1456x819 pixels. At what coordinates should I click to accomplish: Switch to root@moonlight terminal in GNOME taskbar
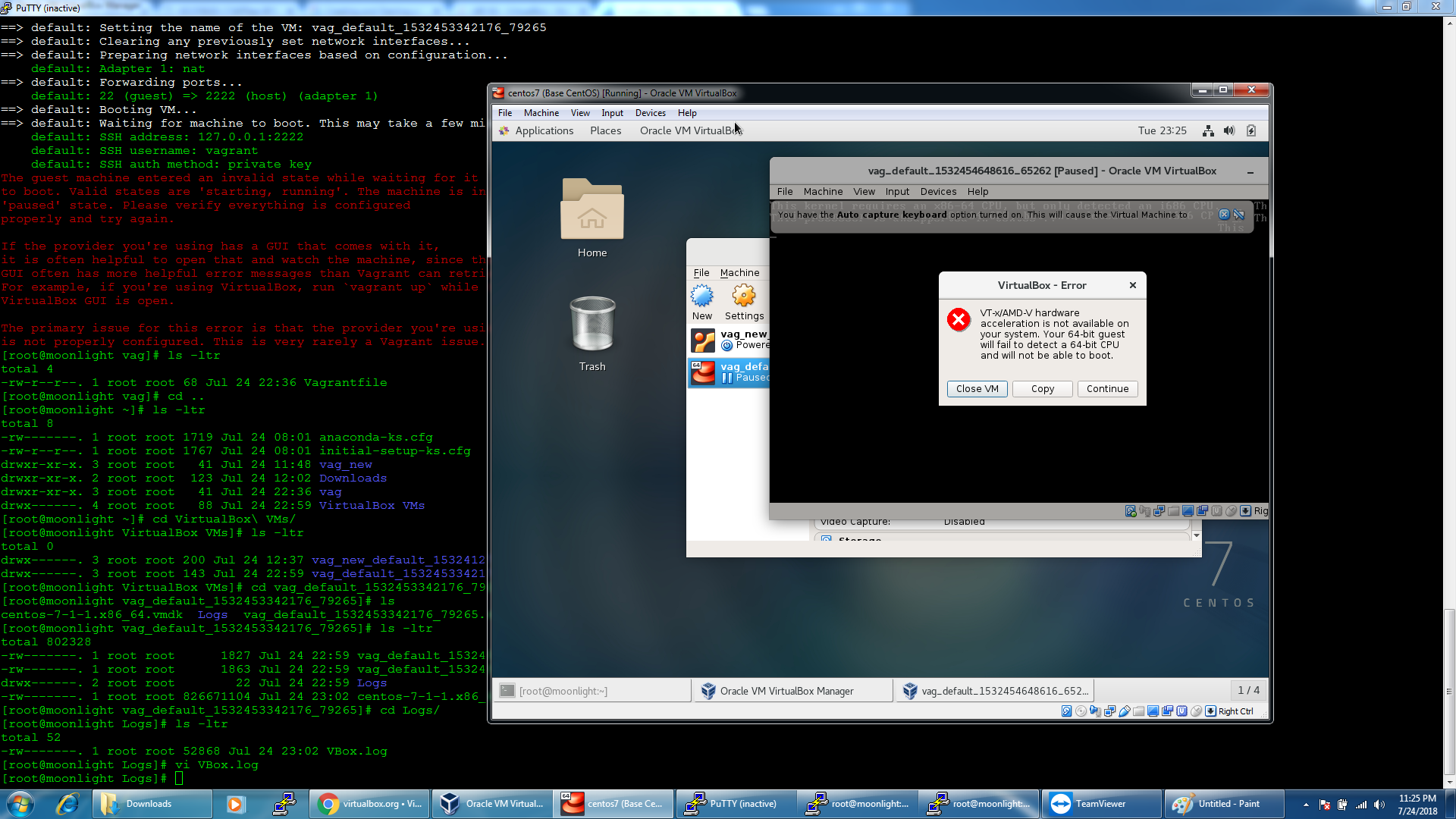[x=592, y=691]
